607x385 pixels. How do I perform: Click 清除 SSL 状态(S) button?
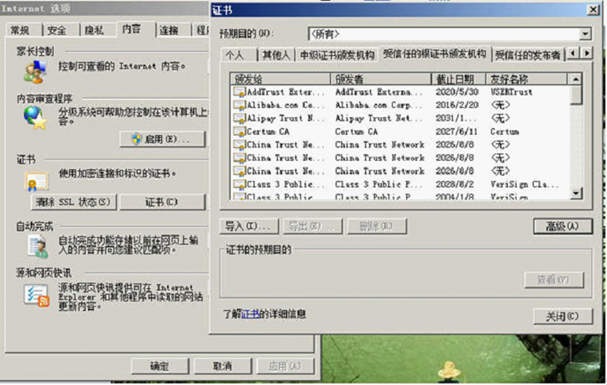coord(74,202)
